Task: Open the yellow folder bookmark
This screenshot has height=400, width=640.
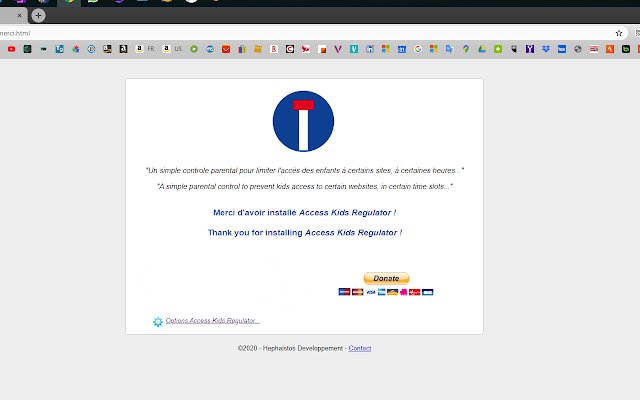Action: [258, 49]
